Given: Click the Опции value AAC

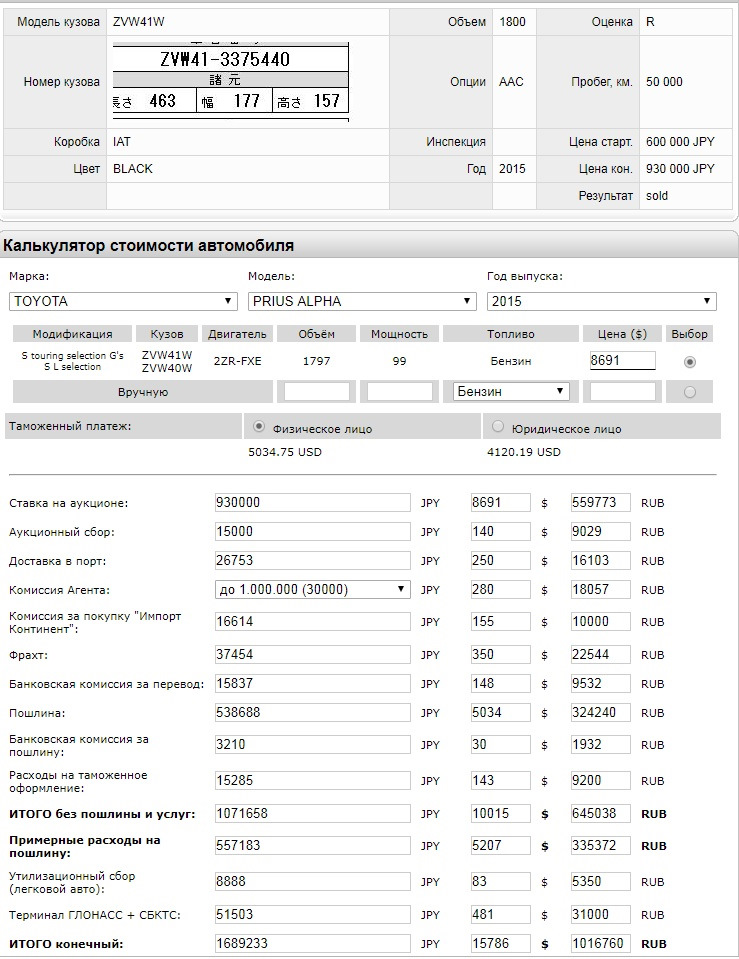Looking at the screenshot, I should [x=511, y=82].
